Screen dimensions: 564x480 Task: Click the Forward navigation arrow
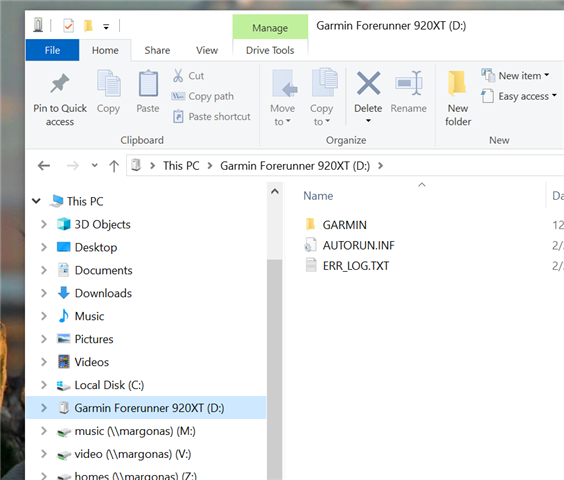(x=73, y=166)
